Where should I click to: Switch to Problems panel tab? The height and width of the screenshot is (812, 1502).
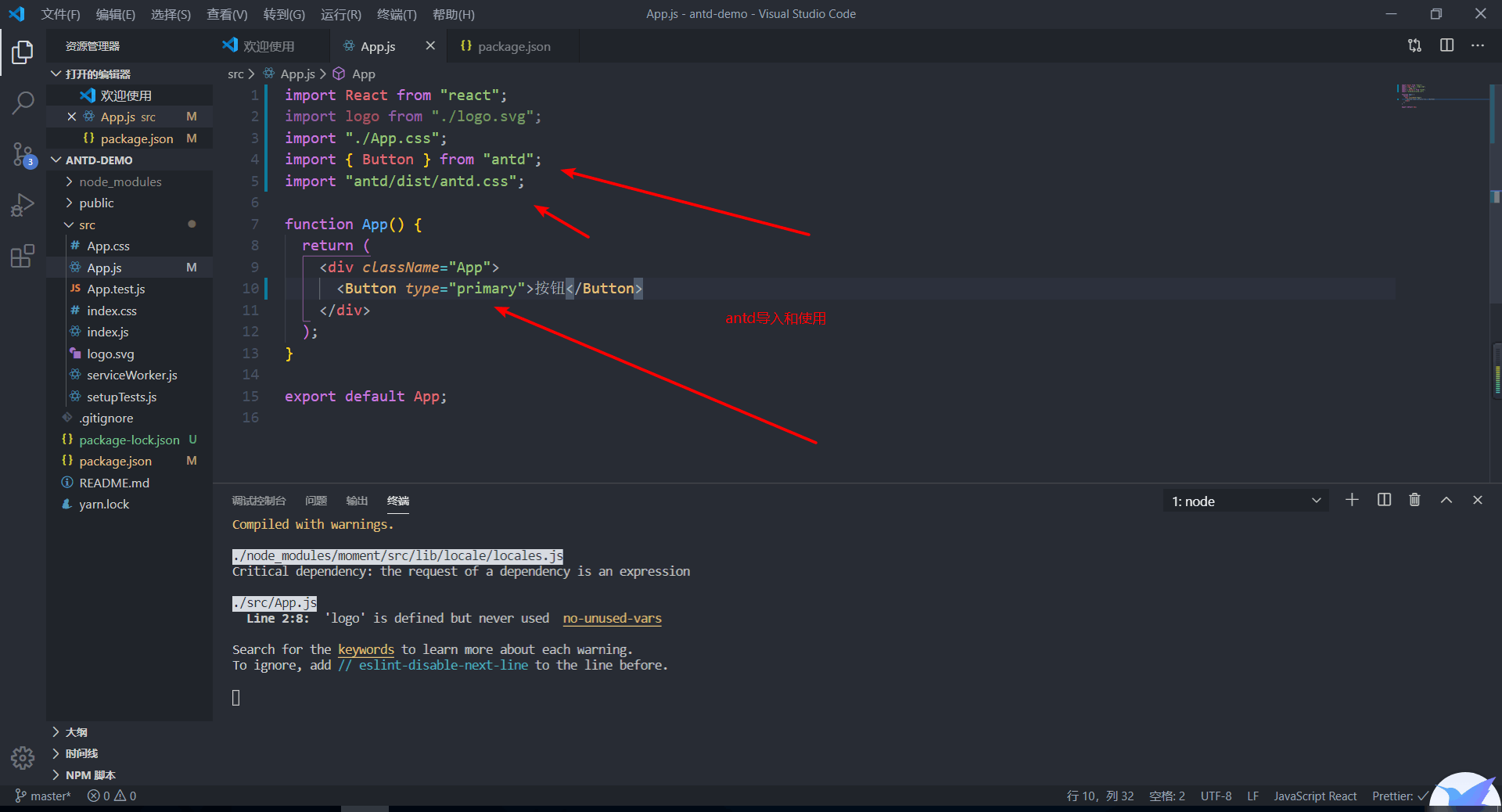tap(316, 501)
